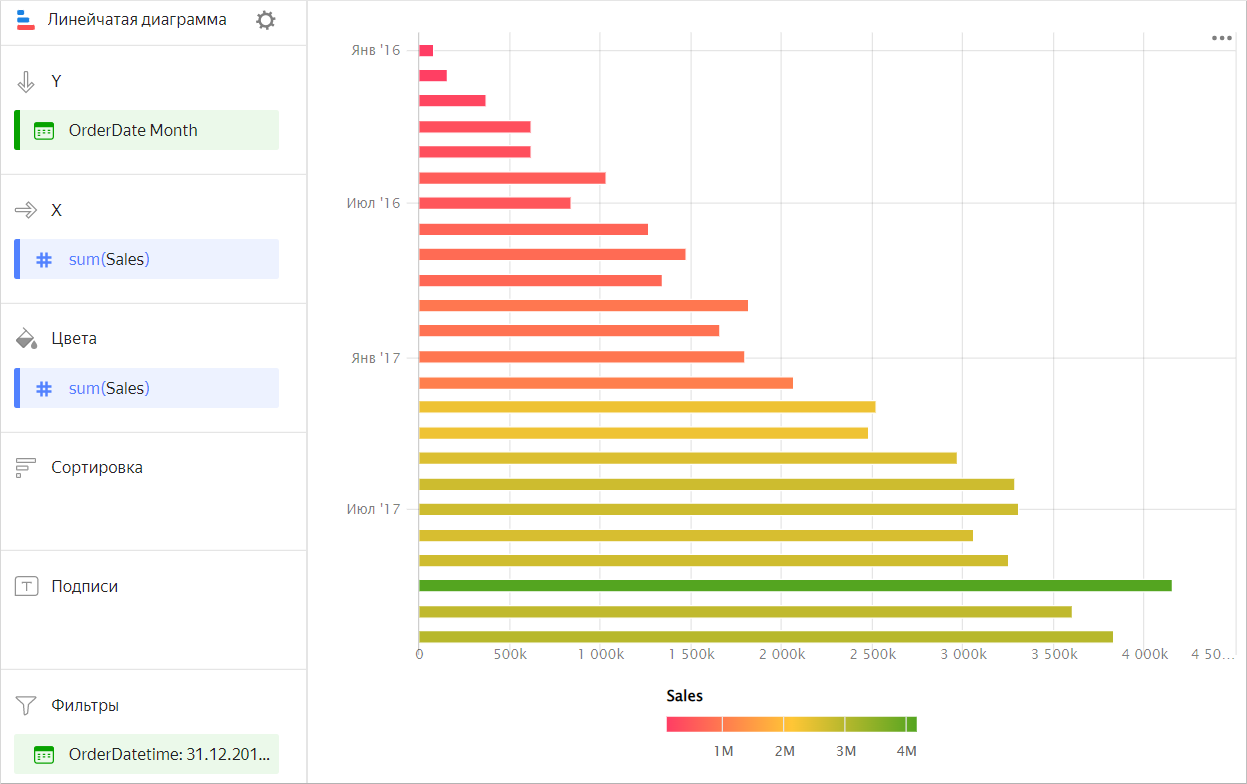Click the bar chart type icon
The height and width of the screenshot is (784, 1247).
[26, 20]
